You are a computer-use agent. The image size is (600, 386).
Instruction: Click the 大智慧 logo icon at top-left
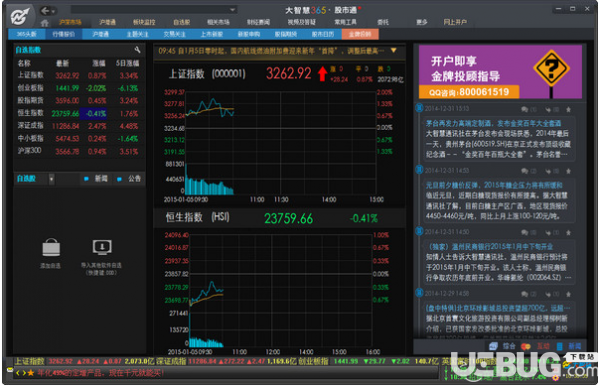[x=20, y=16]
